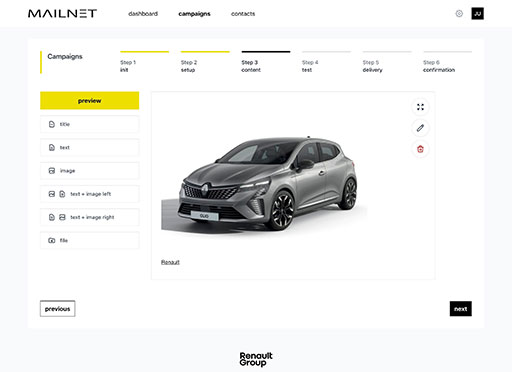Click the yellow preview button
Screen dimensions: 512x372
tap(90, 101)
